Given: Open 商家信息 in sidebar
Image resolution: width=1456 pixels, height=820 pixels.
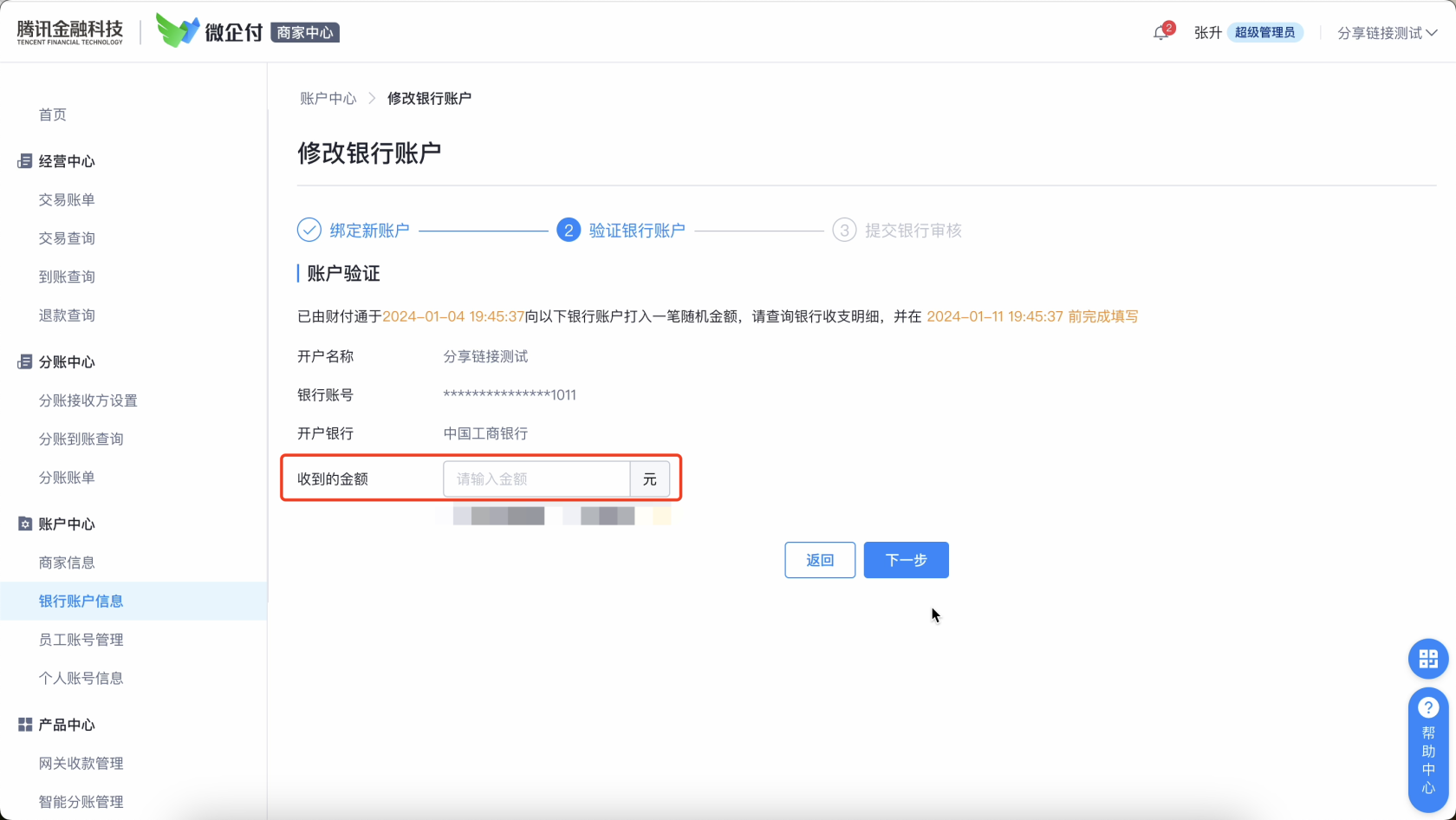Looking at the screenshot, I should (67, 563).
